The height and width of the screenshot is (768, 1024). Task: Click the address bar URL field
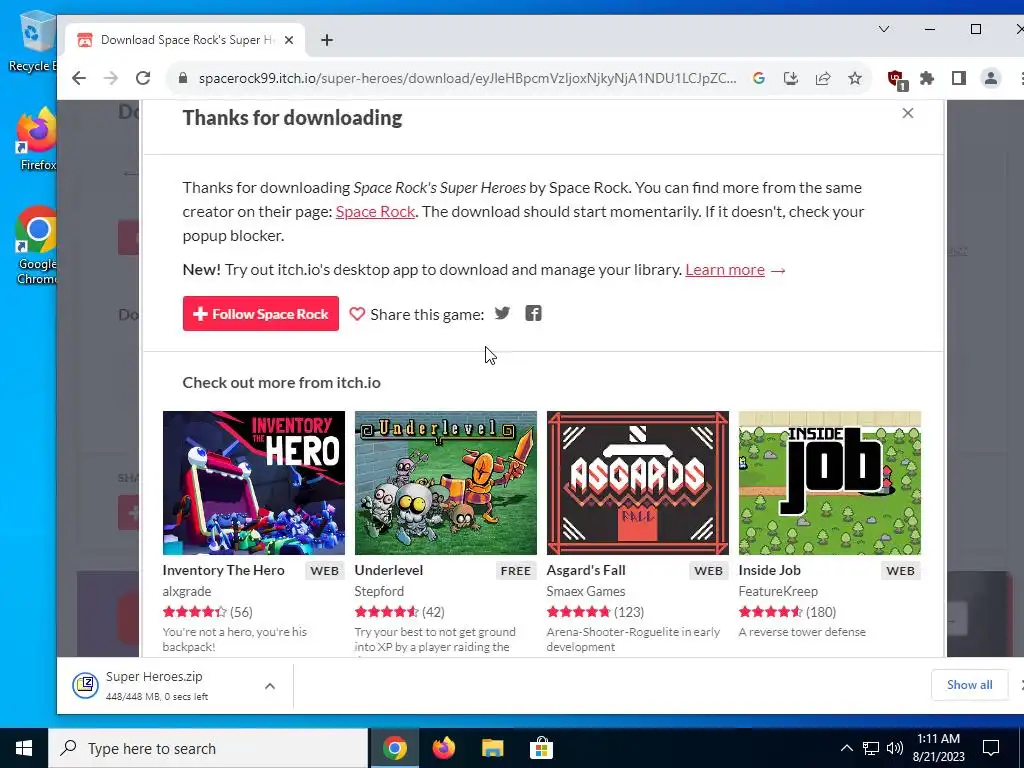[468, 78]
